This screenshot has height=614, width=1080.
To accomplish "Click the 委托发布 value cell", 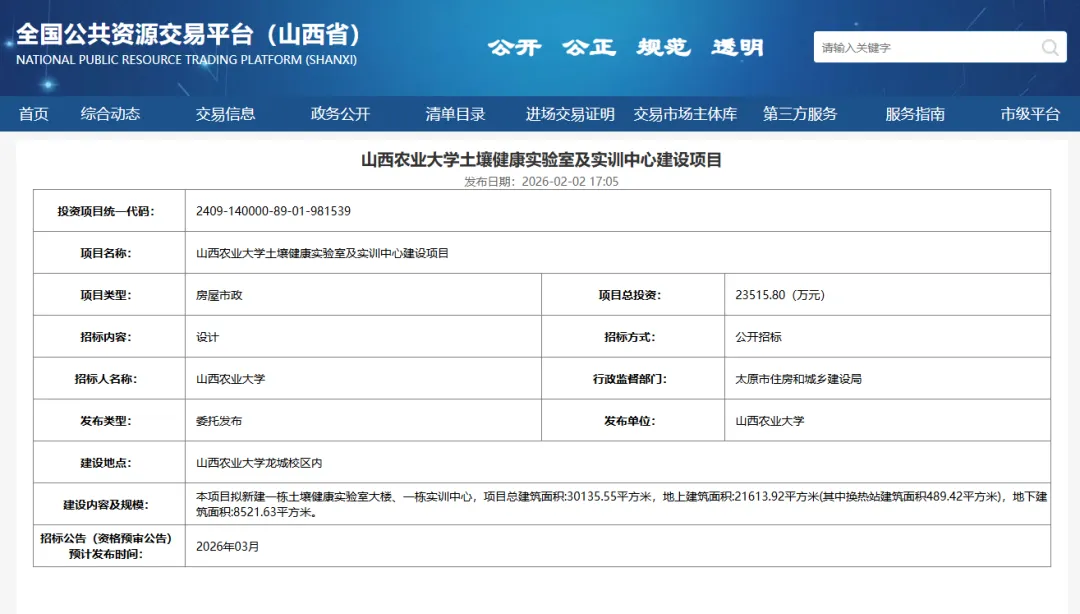I will pos(363,421).
